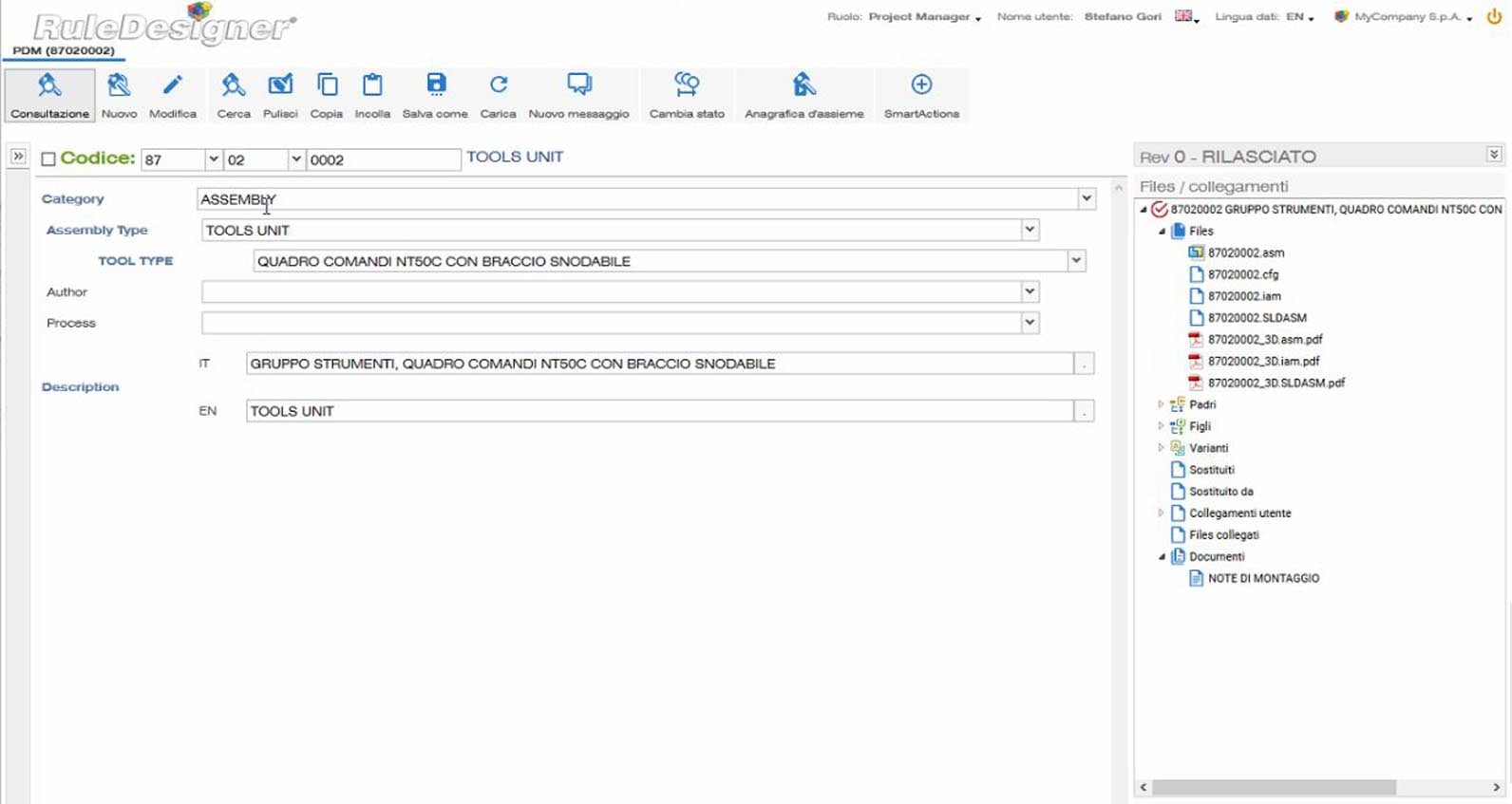Click the Modifica pencil icon

point(172,85)
